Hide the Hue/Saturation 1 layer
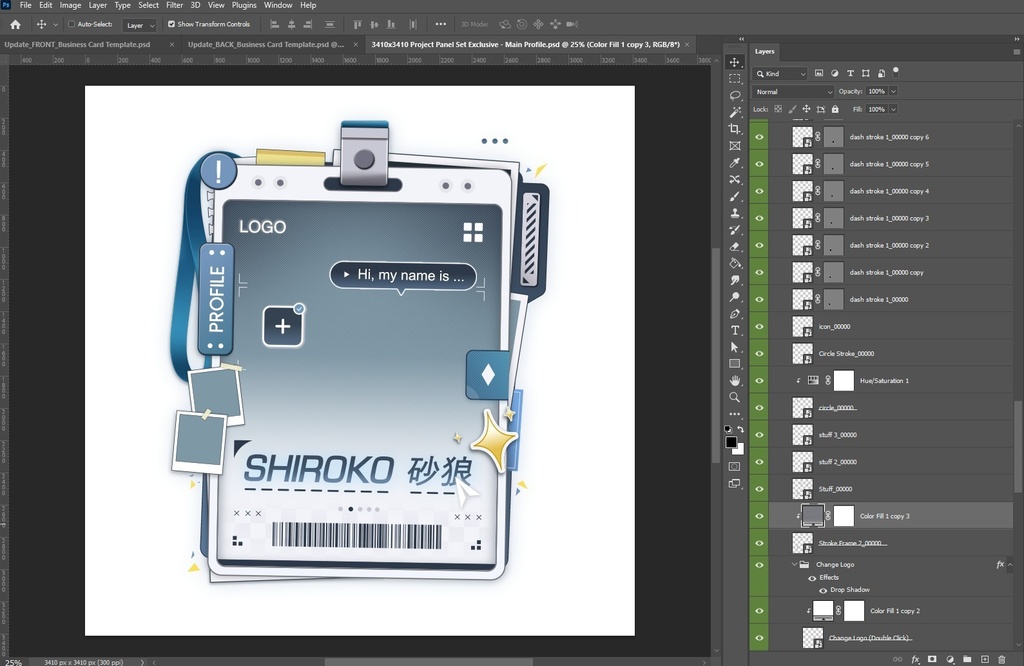This screenshot has height=666, width=1024. 759,381
